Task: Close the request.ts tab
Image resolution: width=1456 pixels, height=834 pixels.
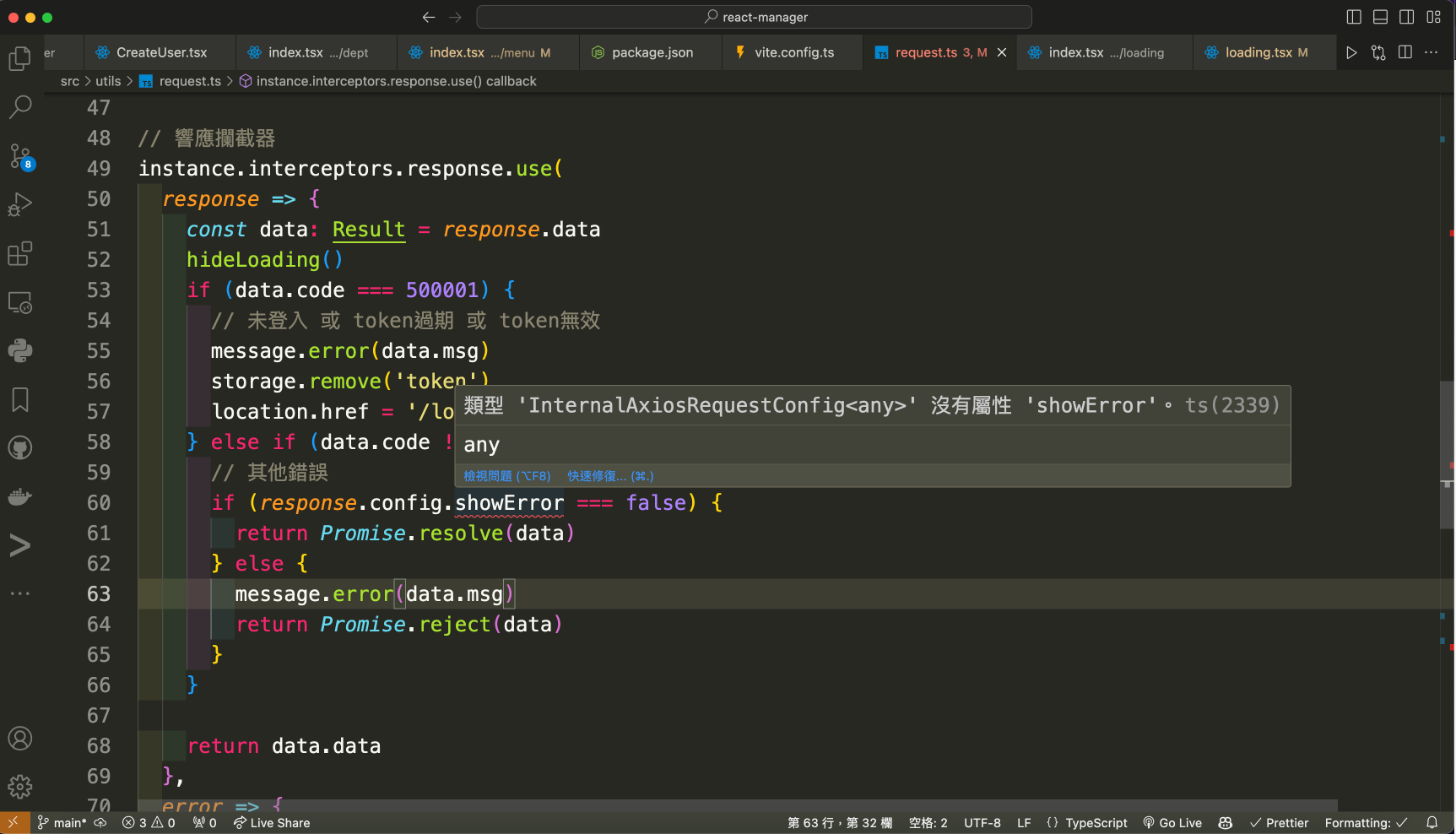Action: tap(1002, 52)
